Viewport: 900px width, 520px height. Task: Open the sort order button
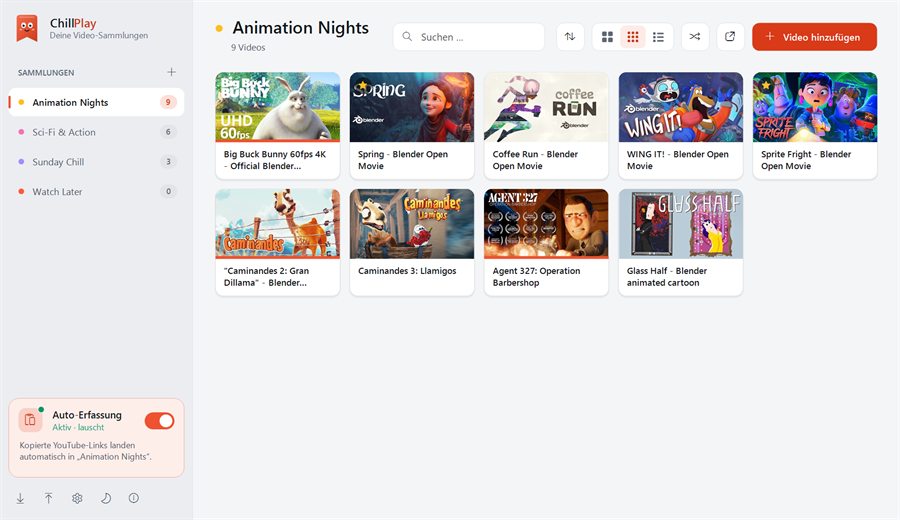570,37
